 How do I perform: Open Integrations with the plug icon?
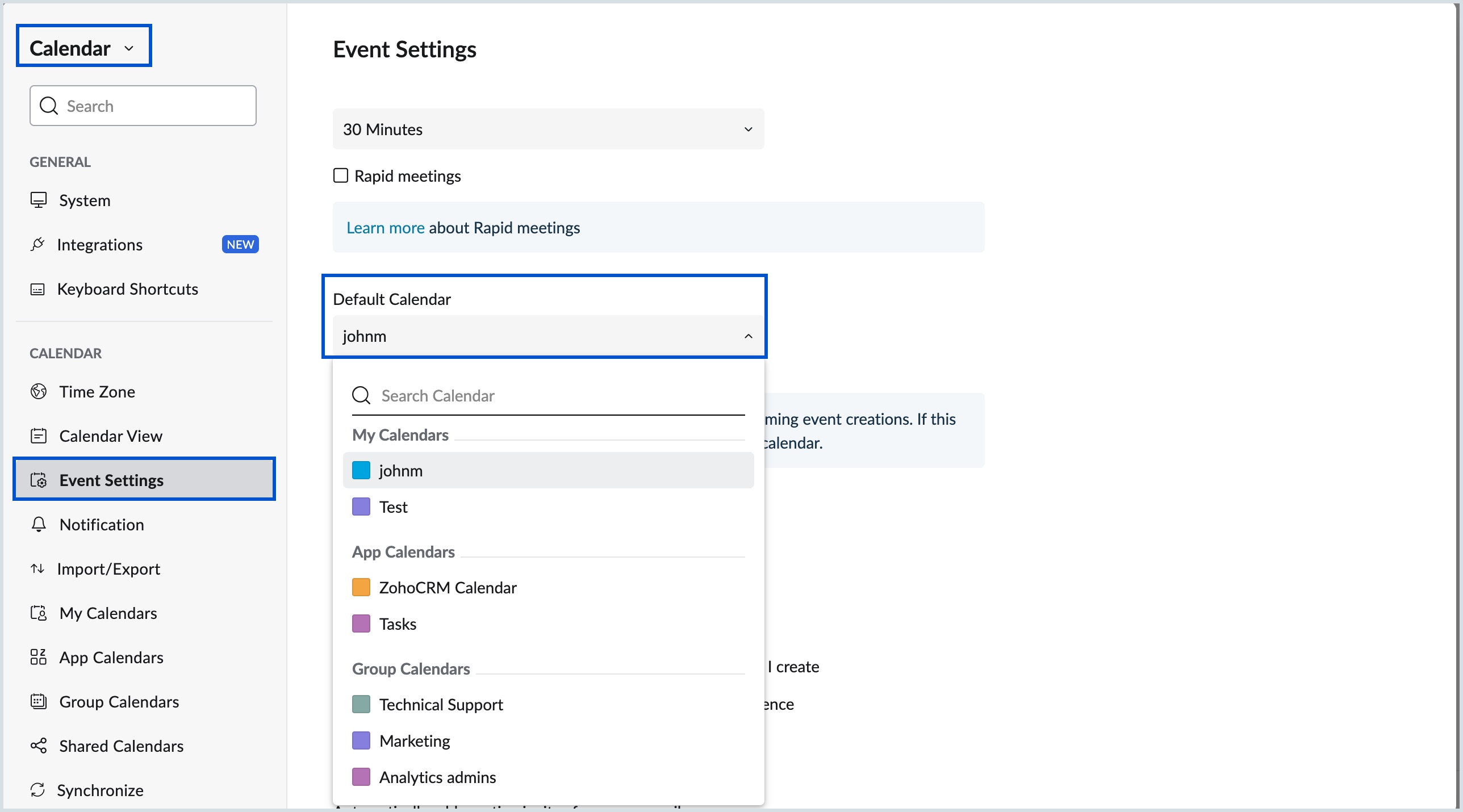click(x=37, y=244)
